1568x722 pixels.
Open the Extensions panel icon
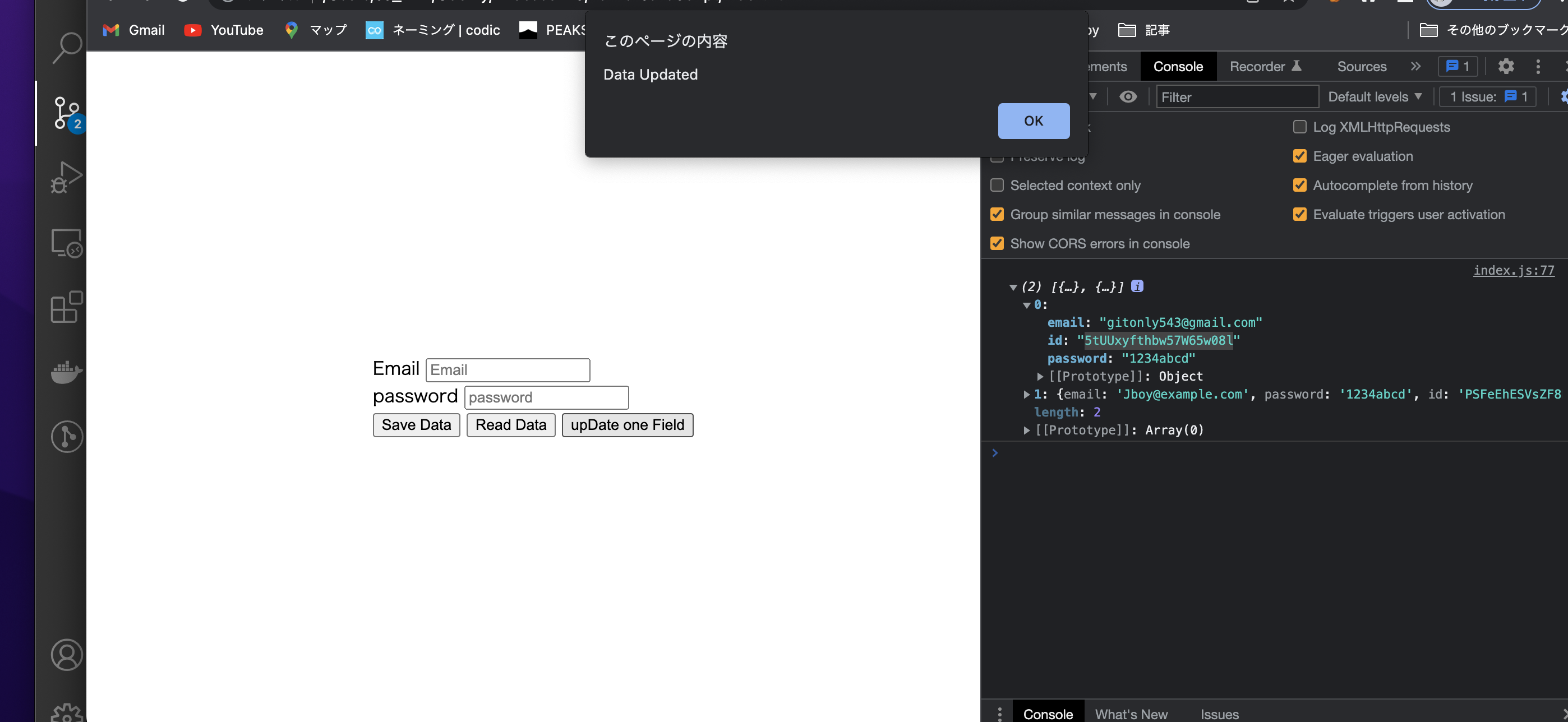tap(67, 307)
